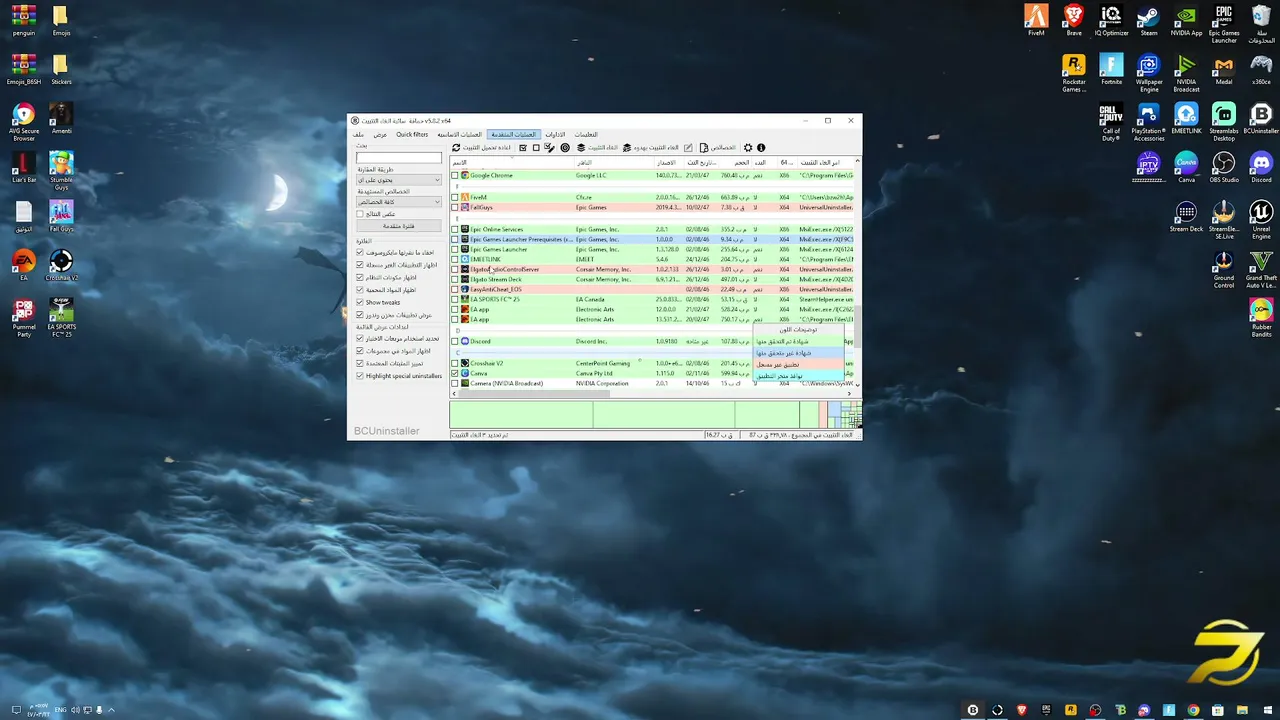Viewport: 1280px width, 720px height.
Task: Click the check-all checkbox toolbar icon
Action: pos(523,148)
